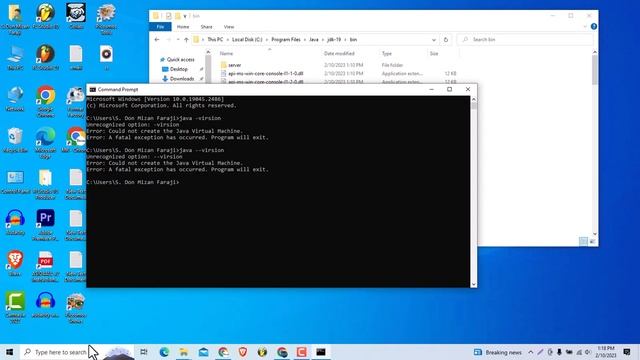Click jdk-19 in the address breadcrumb
Viewport: 640px width, 360px height.
(x=334, y=40)
